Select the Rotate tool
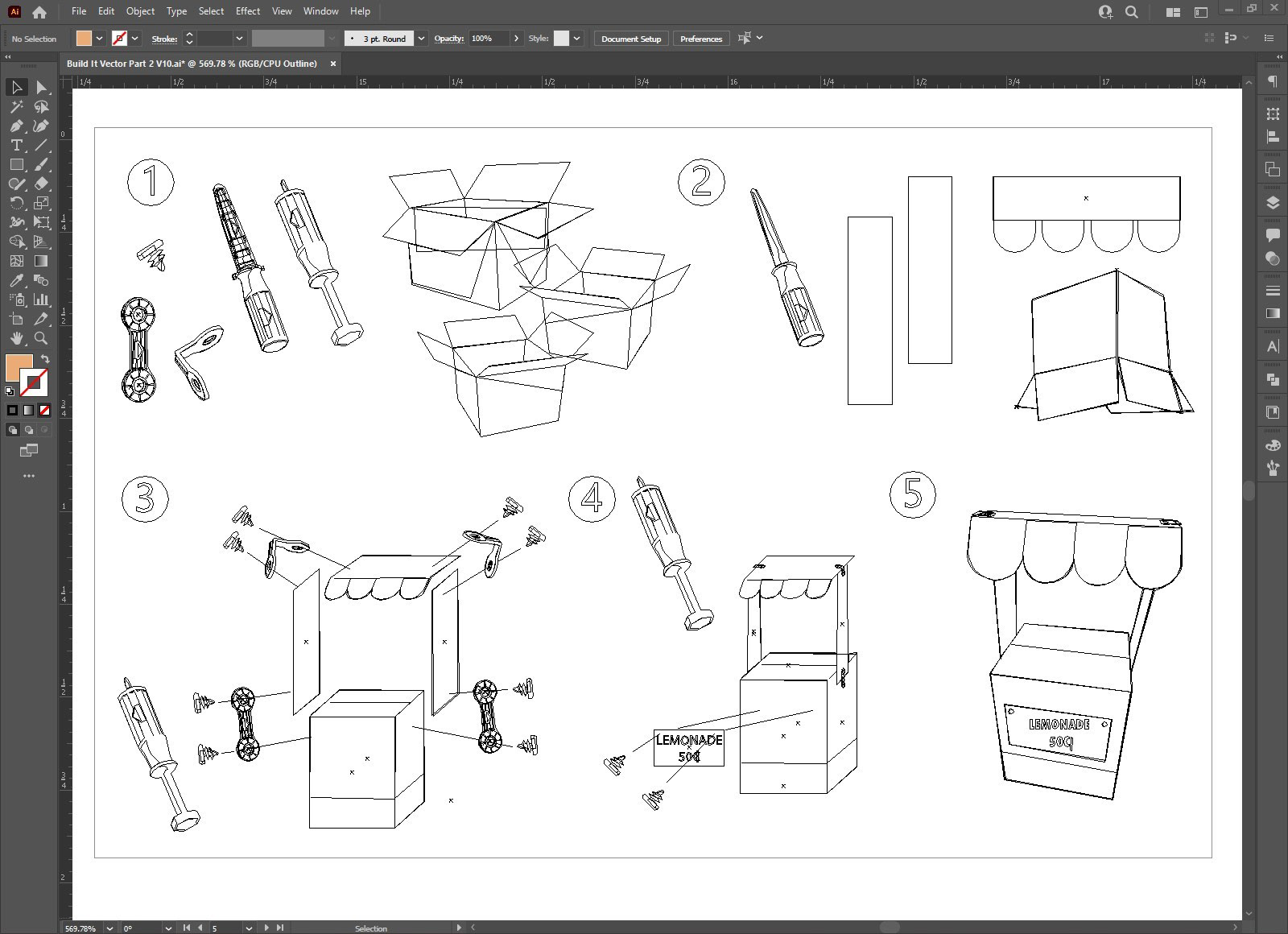Image resolution: width=1288 pixels, height=934 pixels. click(x=16, y=203)
